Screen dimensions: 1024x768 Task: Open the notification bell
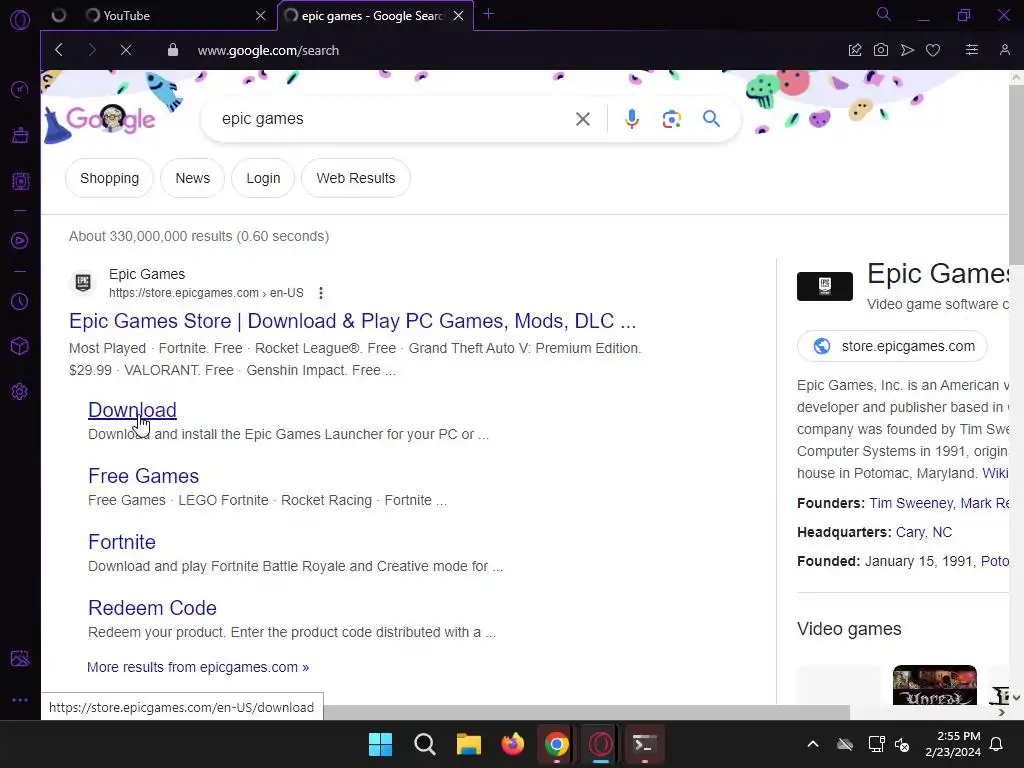point(997,744)
